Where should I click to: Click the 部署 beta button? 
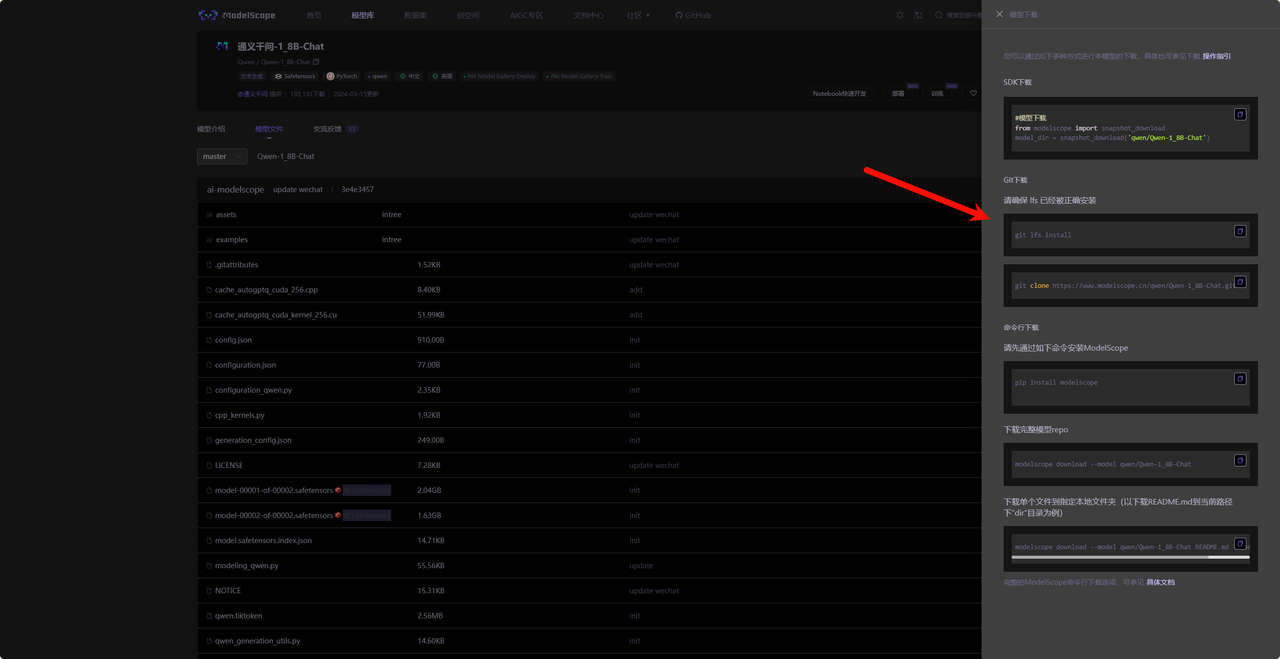point(898,93)
